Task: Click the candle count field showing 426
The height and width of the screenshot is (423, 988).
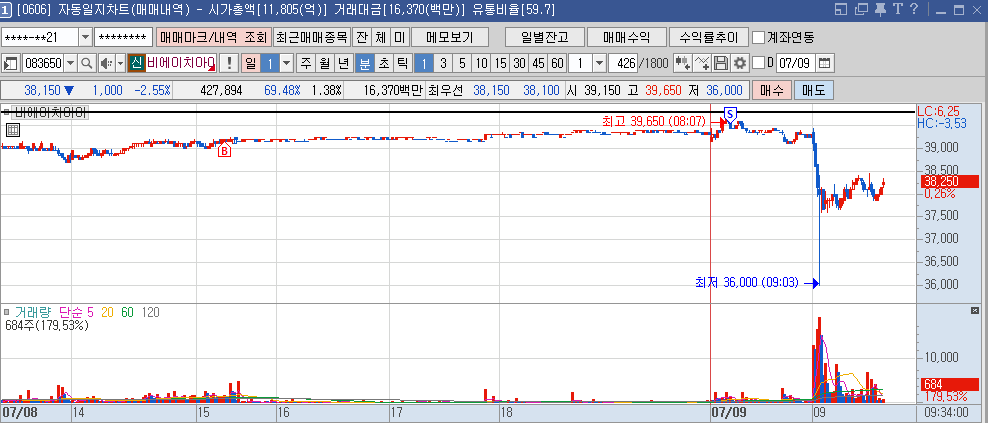Action: (x=623, y=63)
